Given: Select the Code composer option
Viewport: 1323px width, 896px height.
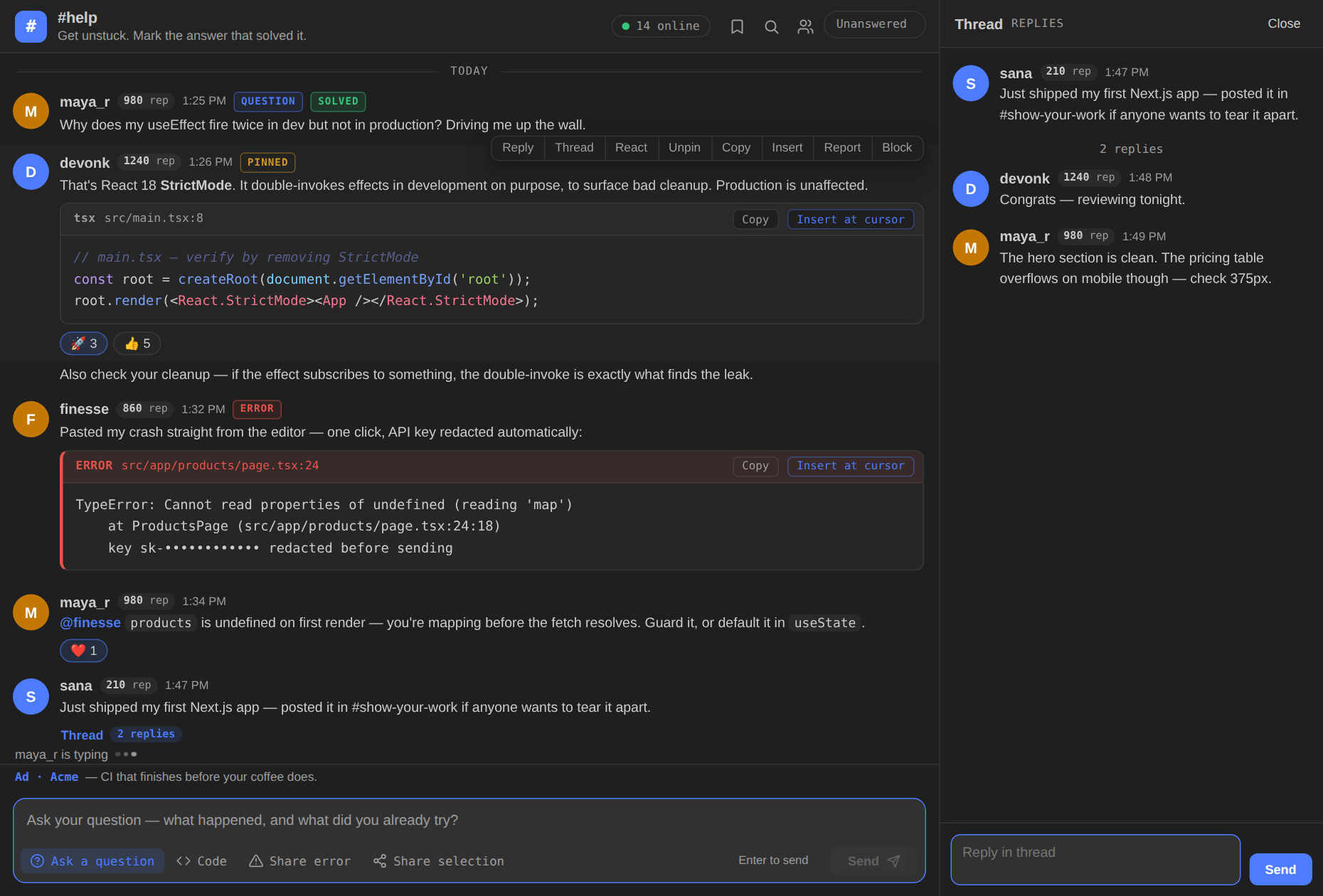Looking at the screenshot, I should [202, 861].
